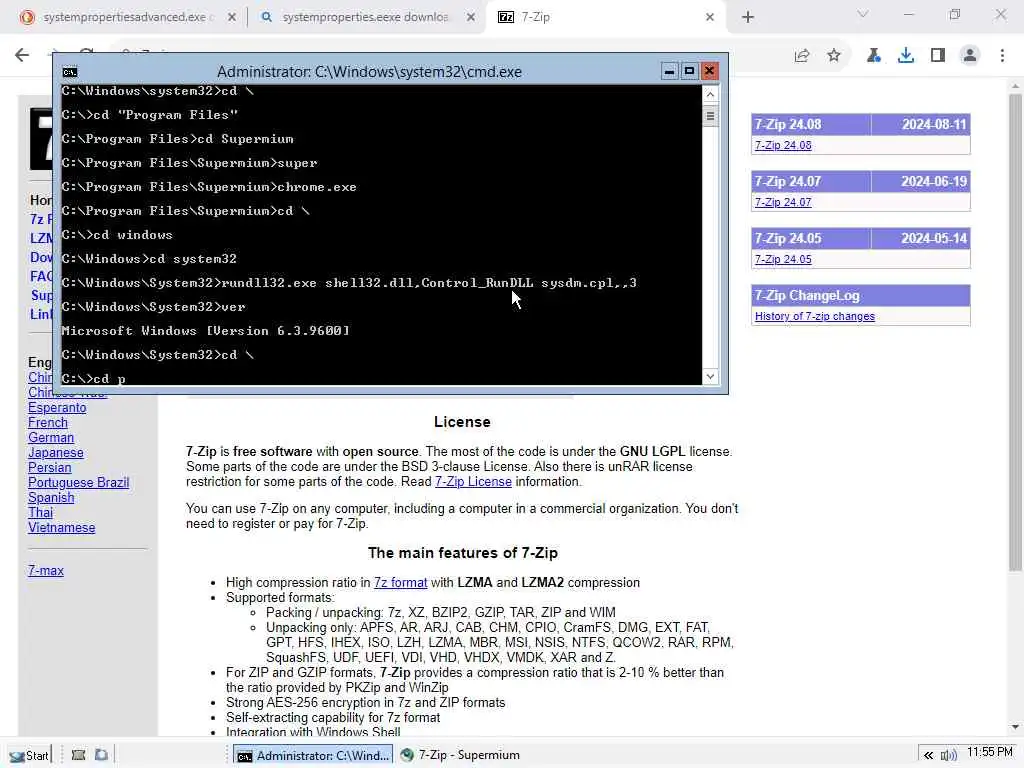
Task: Open the user profile avatar icon
Action: (970, 56)
